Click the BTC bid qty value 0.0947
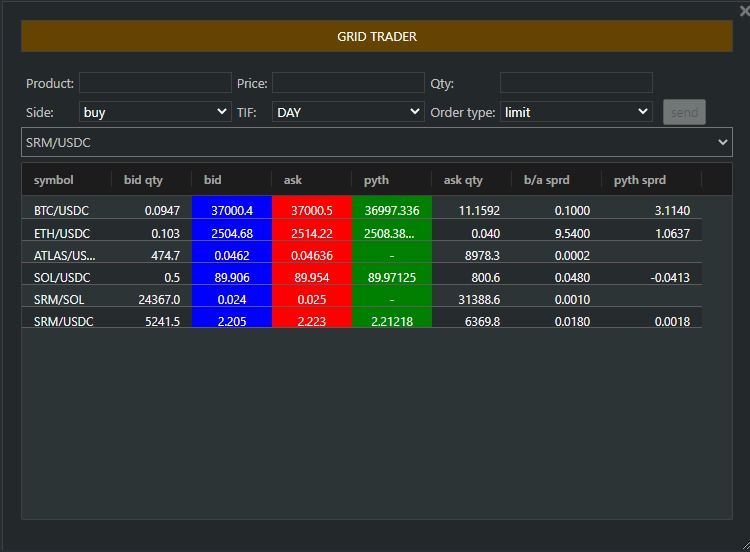750x552 pixels. 162,210
